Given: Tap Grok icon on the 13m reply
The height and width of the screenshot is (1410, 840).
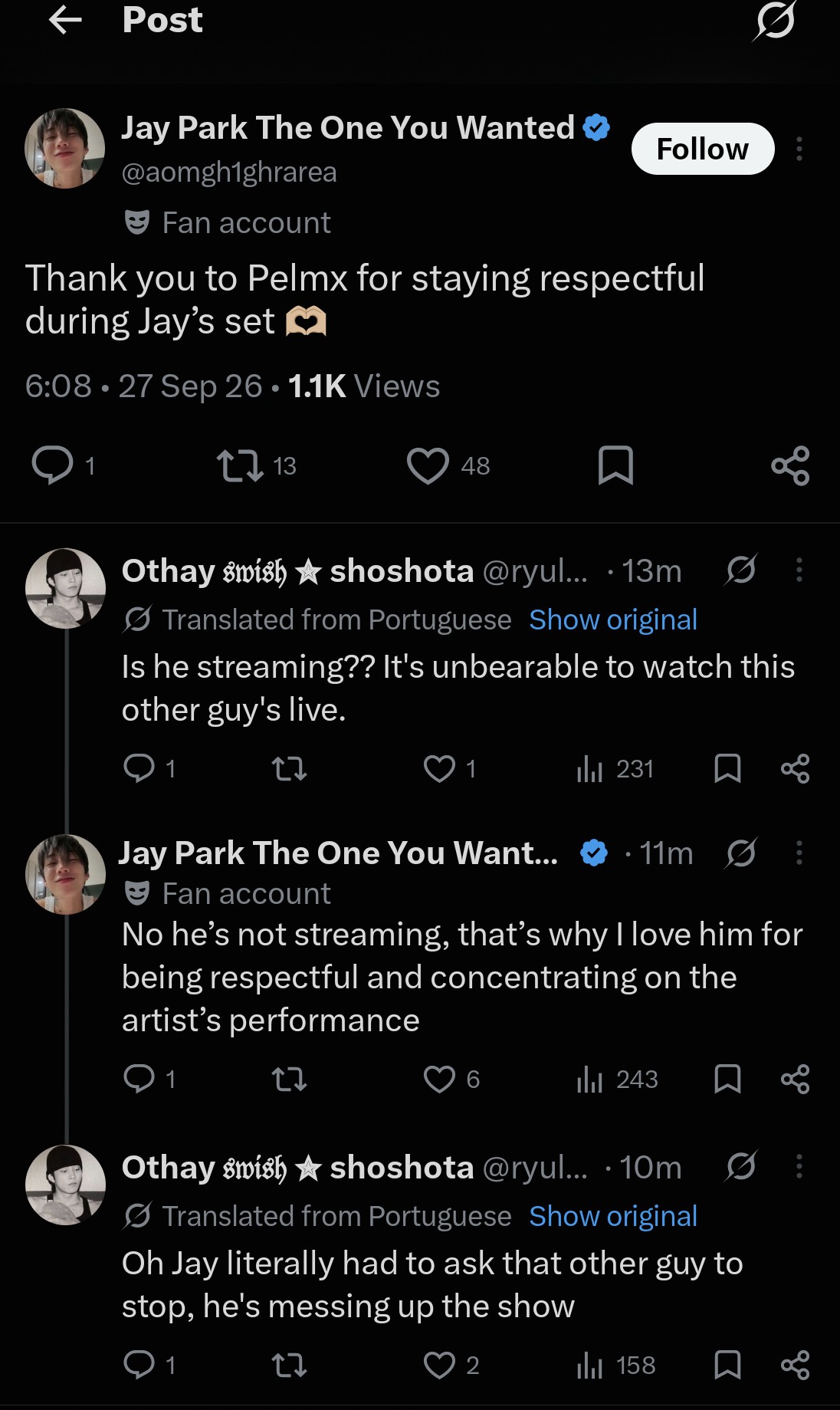Looking at the screenshot, I should tap(740, 570).
